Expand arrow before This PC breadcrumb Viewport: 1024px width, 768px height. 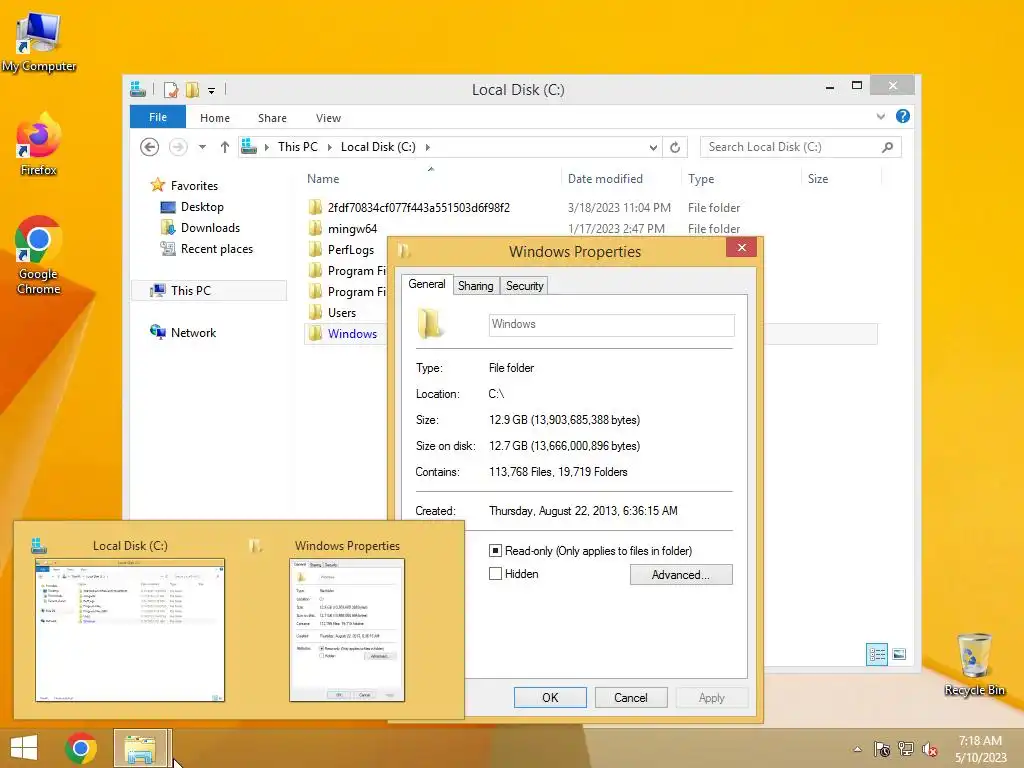pos(266,147)
